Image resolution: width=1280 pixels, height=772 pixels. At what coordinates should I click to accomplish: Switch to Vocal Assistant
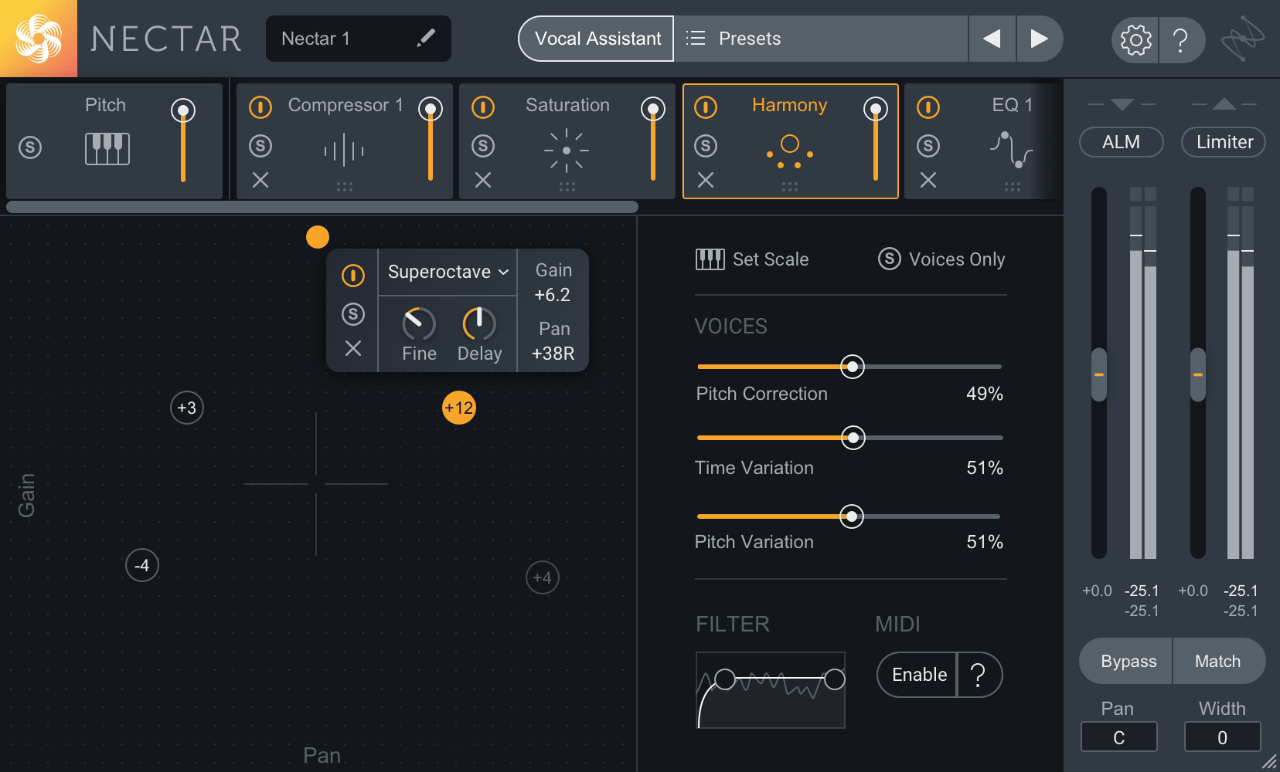(595, 38)
